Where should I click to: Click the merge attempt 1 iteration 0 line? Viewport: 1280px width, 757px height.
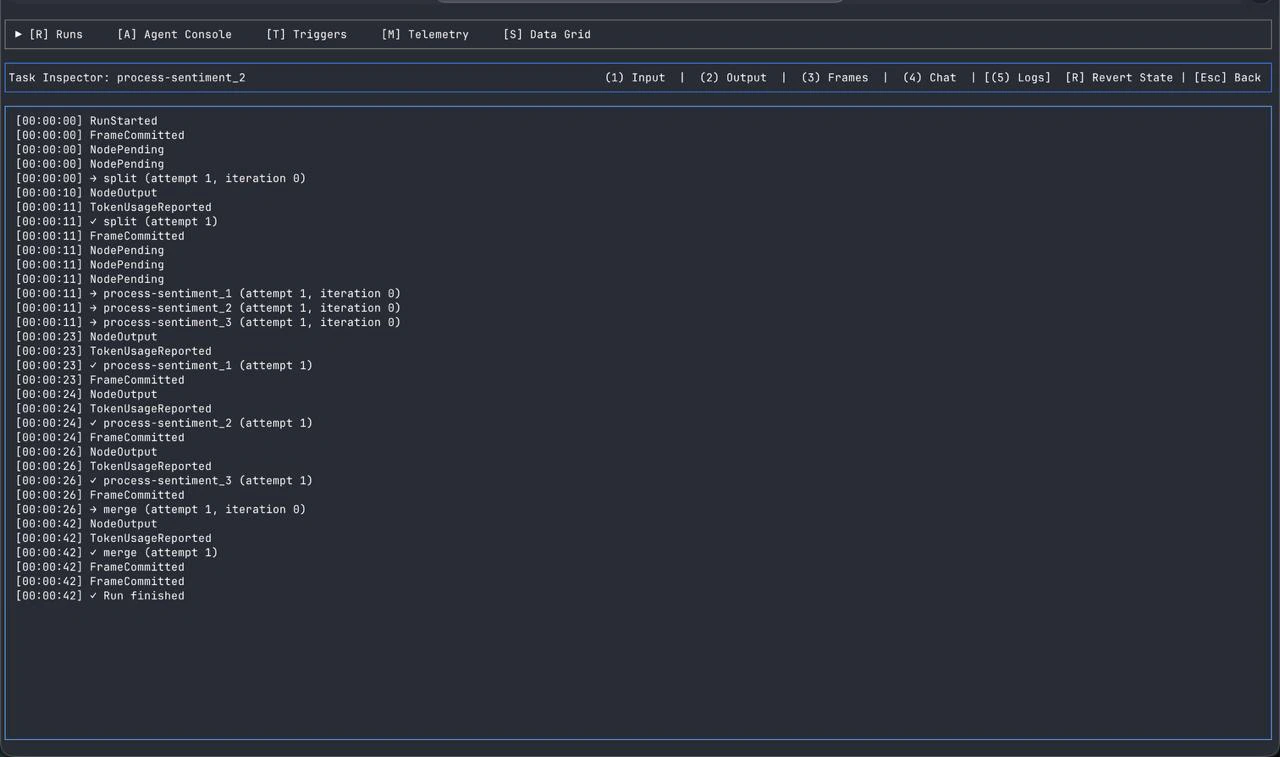(160, 509)
